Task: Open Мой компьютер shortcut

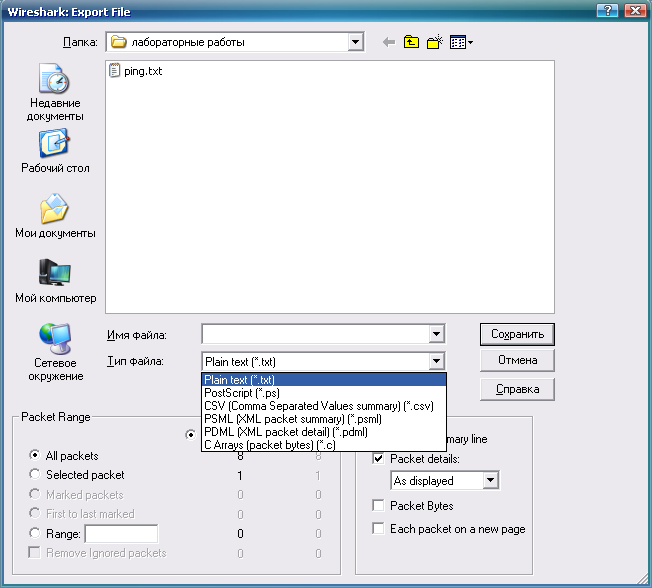Action: (55, 281)
